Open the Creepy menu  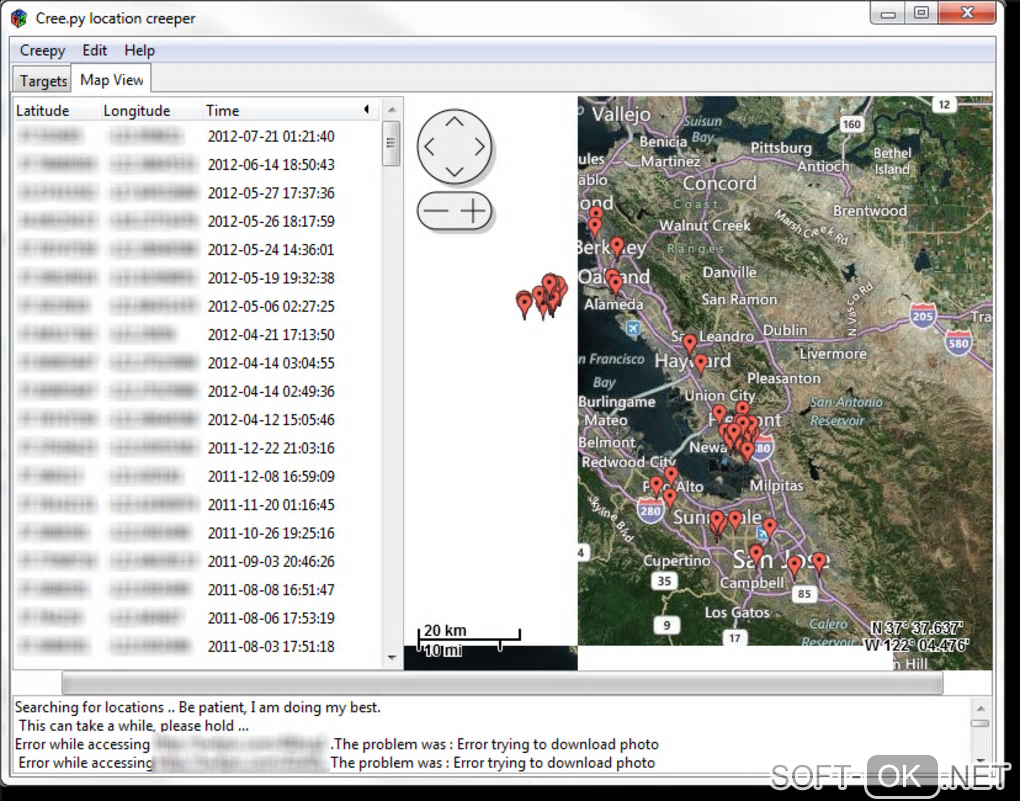42,50
